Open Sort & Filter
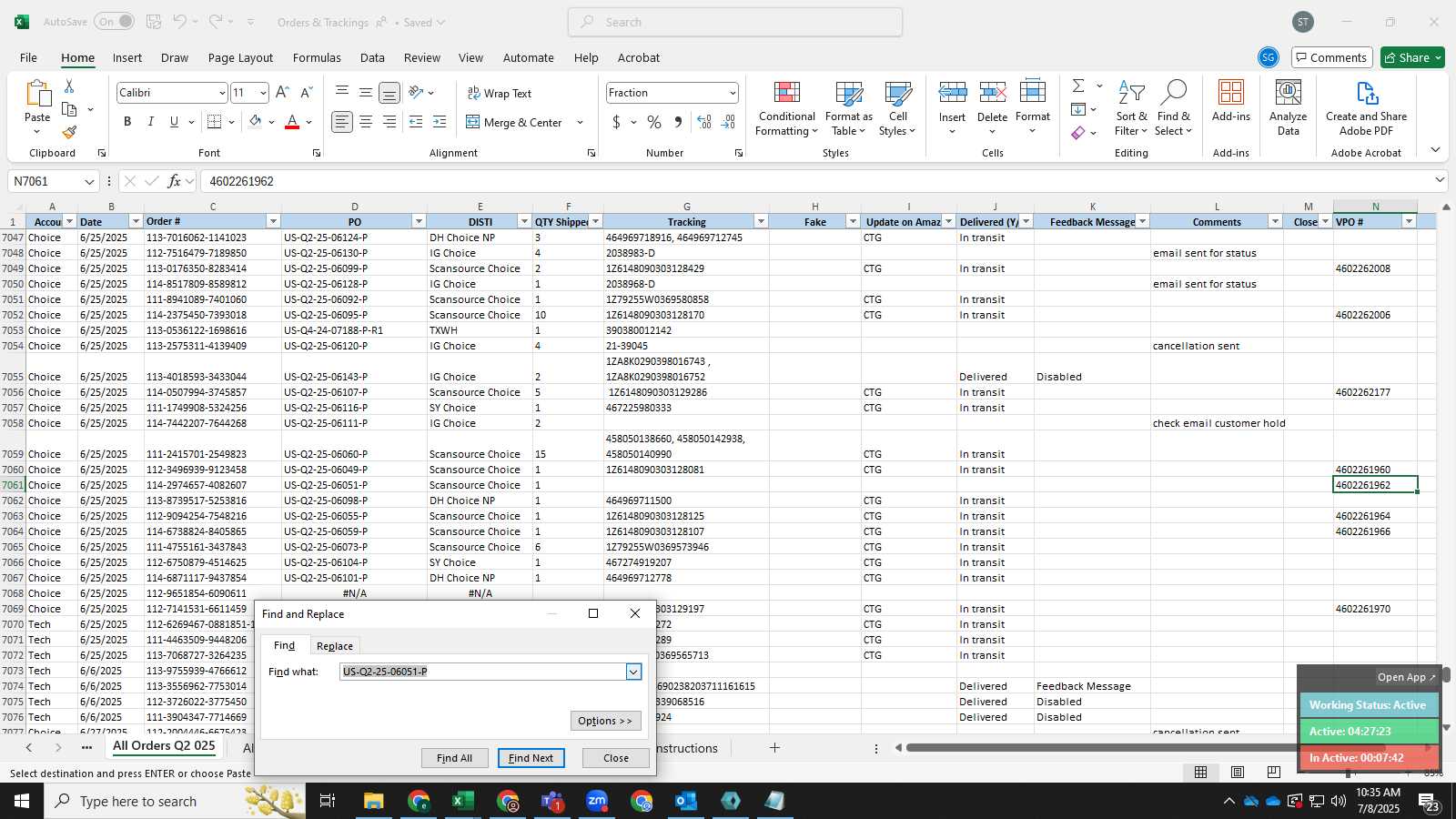Screen dimensions: 1456x819 tap(1131, 108)
